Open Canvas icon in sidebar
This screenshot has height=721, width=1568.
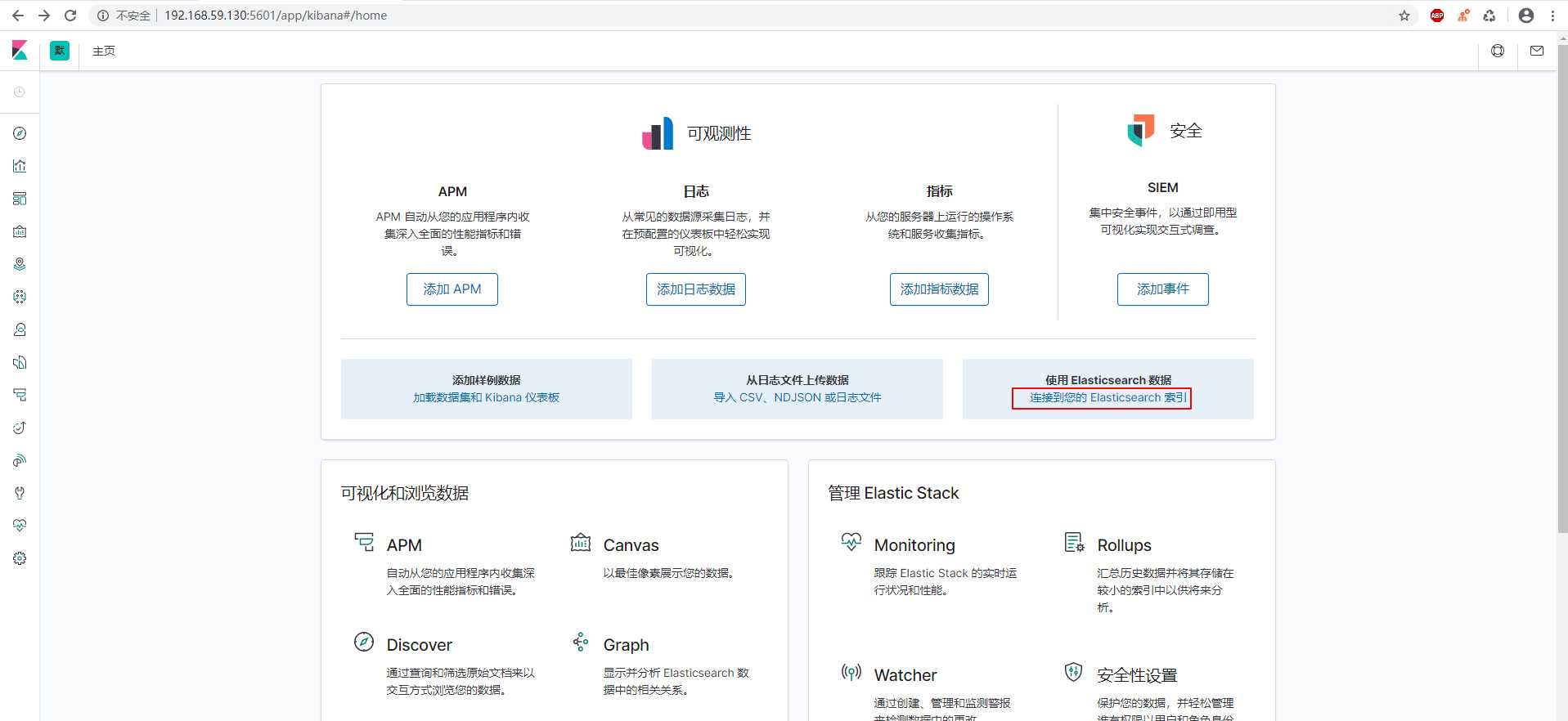point(20,231)
